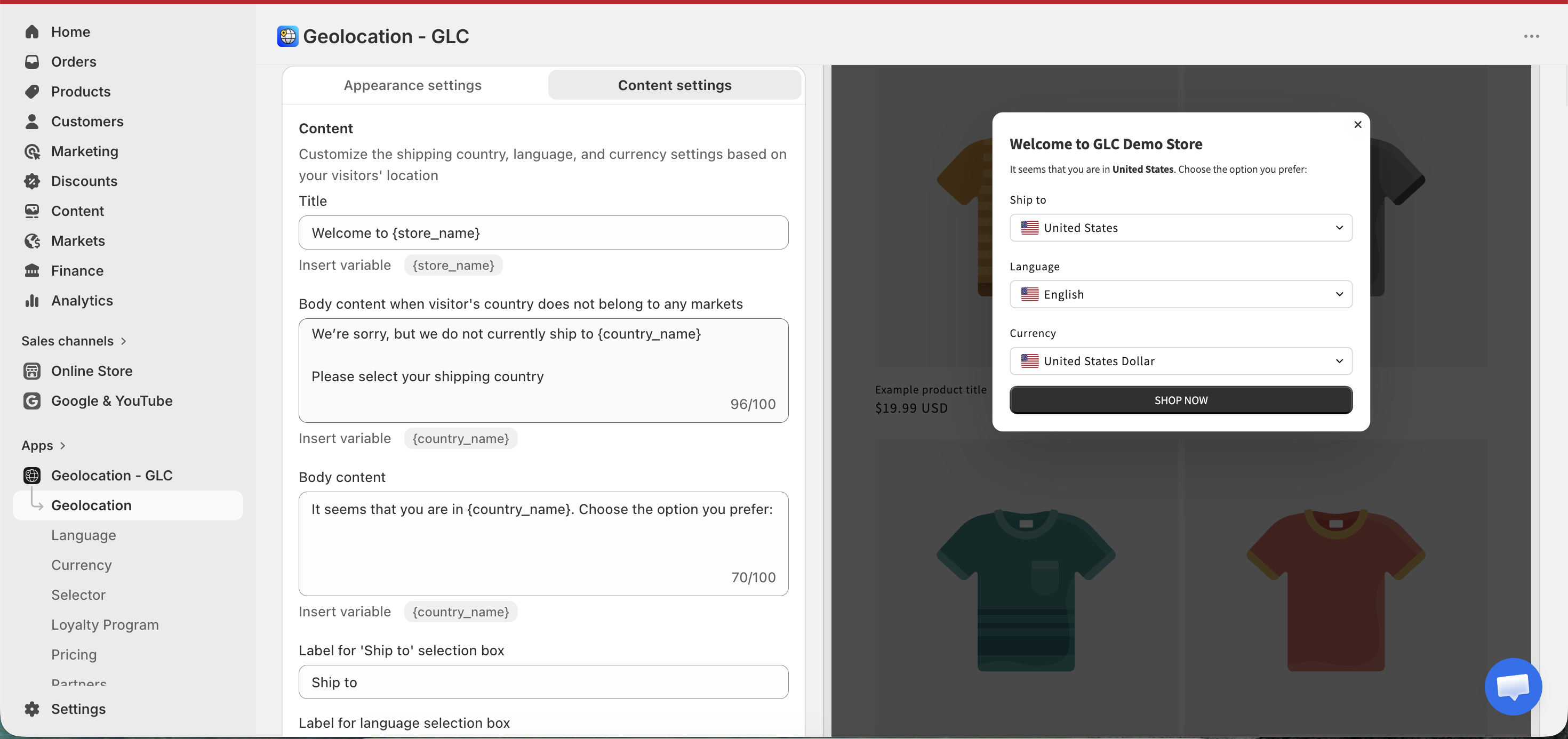Click the Settings gear icon

[32, 709]
